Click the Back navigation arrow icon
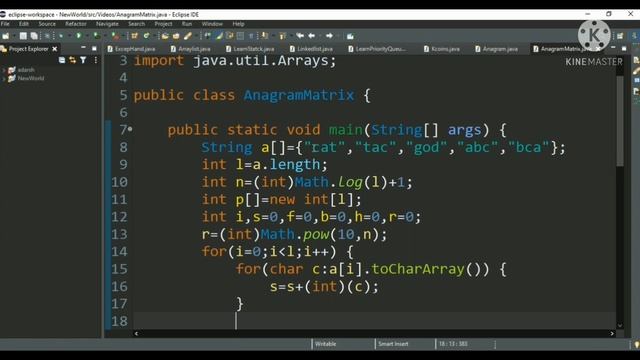Image resolution: width=640 pixels, height=360 pixels. pos(312,36)
